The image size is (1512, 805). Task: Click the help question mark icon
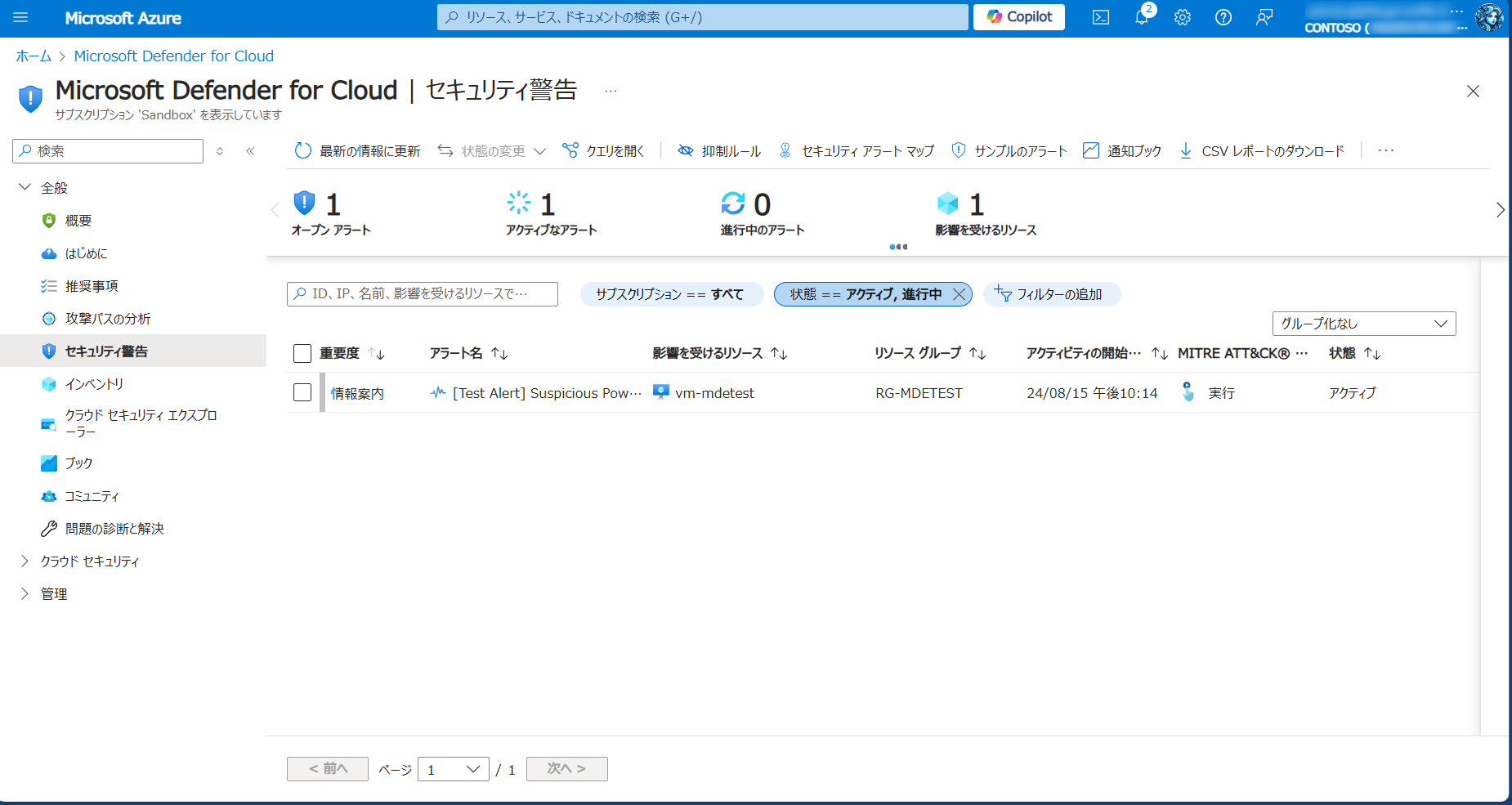pos(1223,17)
